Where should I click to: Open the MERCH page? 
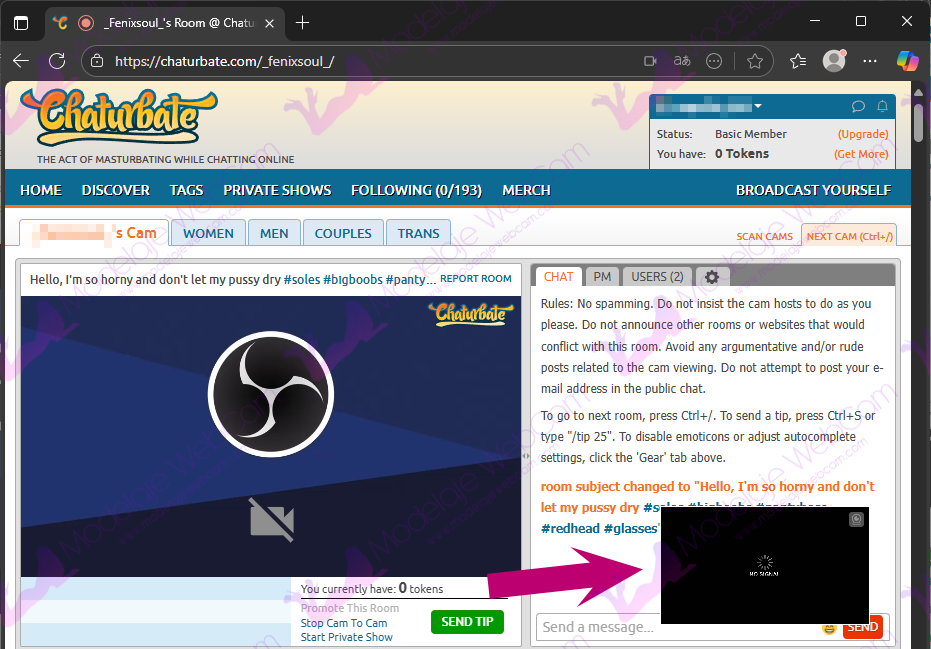[x=527, y=190]
